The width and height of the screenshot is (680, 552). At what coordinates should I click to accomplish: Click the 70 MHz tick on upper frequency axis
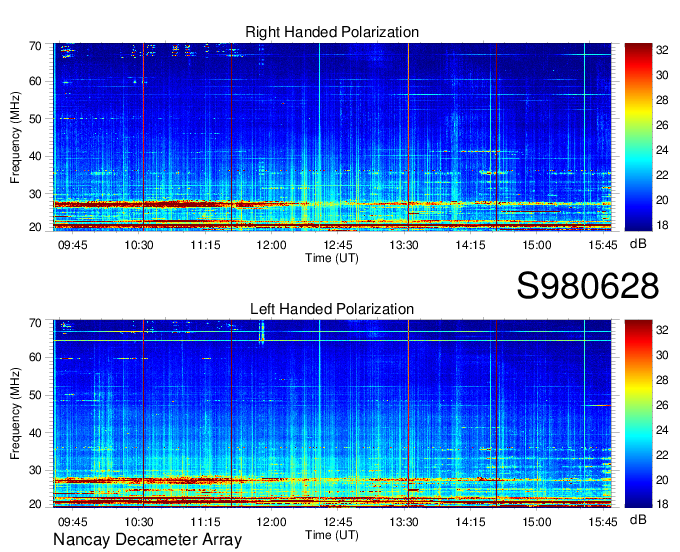coord(35,46)
